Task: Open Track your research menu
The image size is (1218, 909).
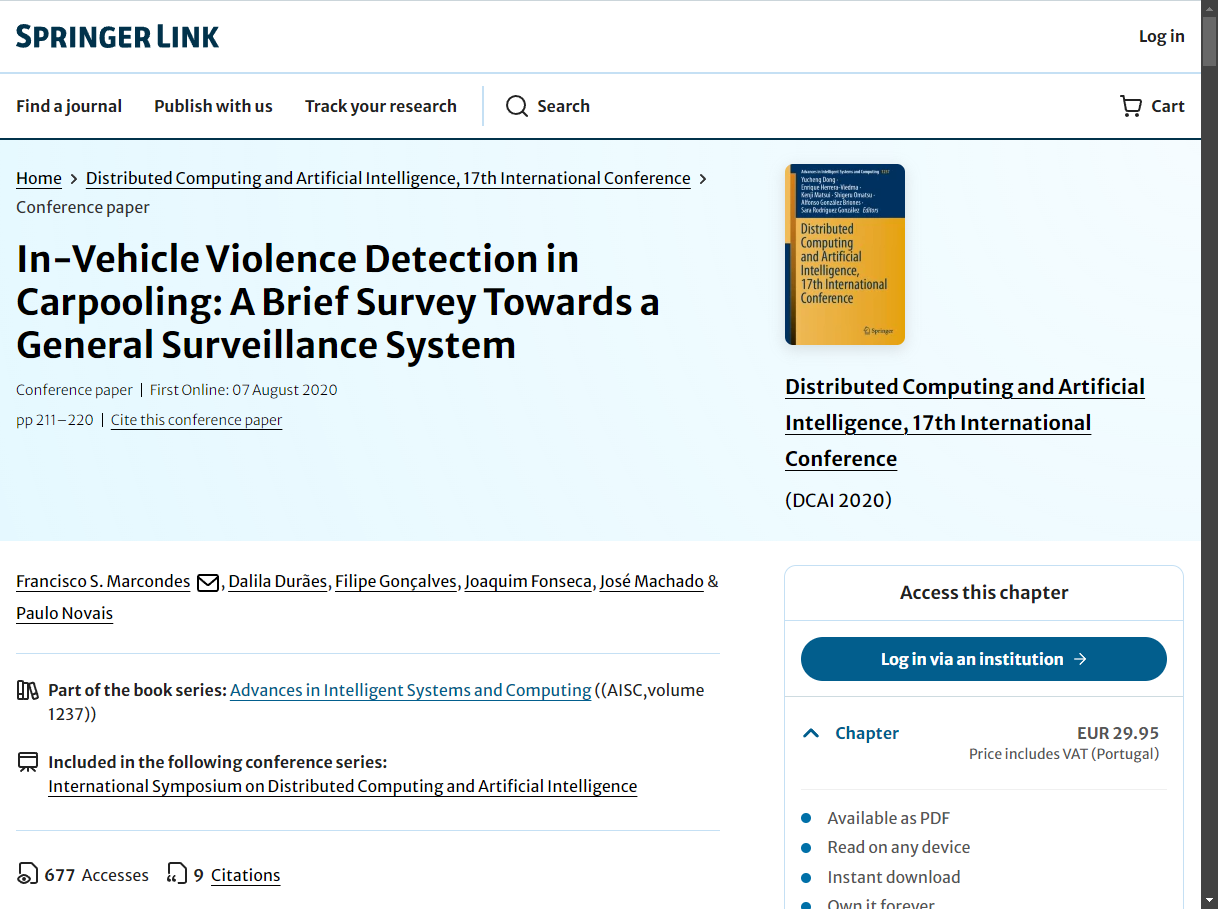Action: 381,106
